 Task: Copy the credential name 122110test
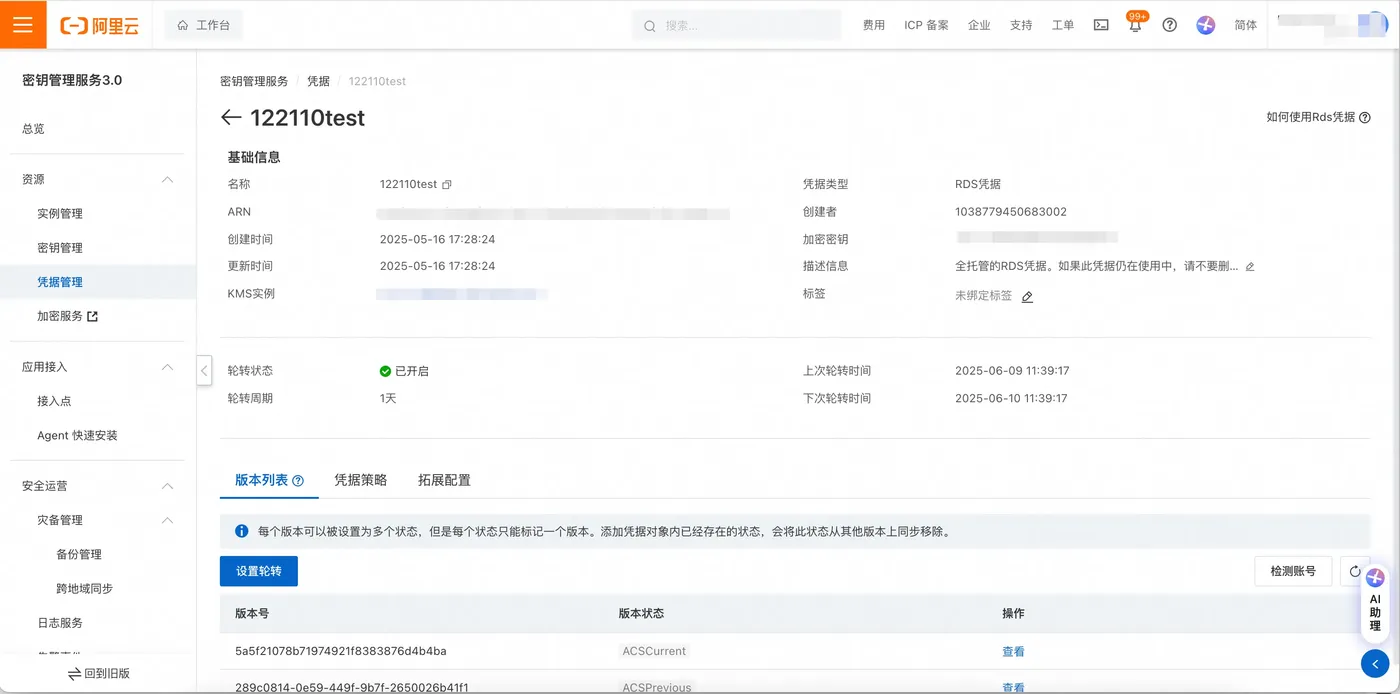coord(447,185)
